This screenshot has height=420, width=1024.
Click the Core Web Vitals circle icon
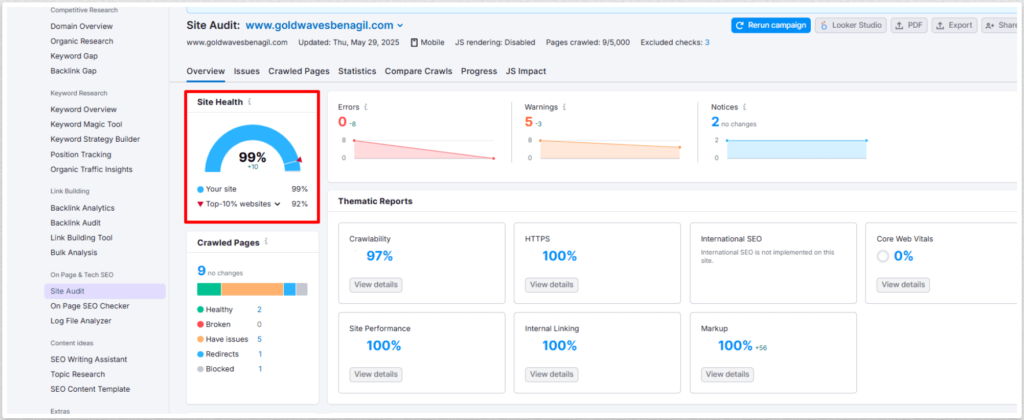[882, 257]
